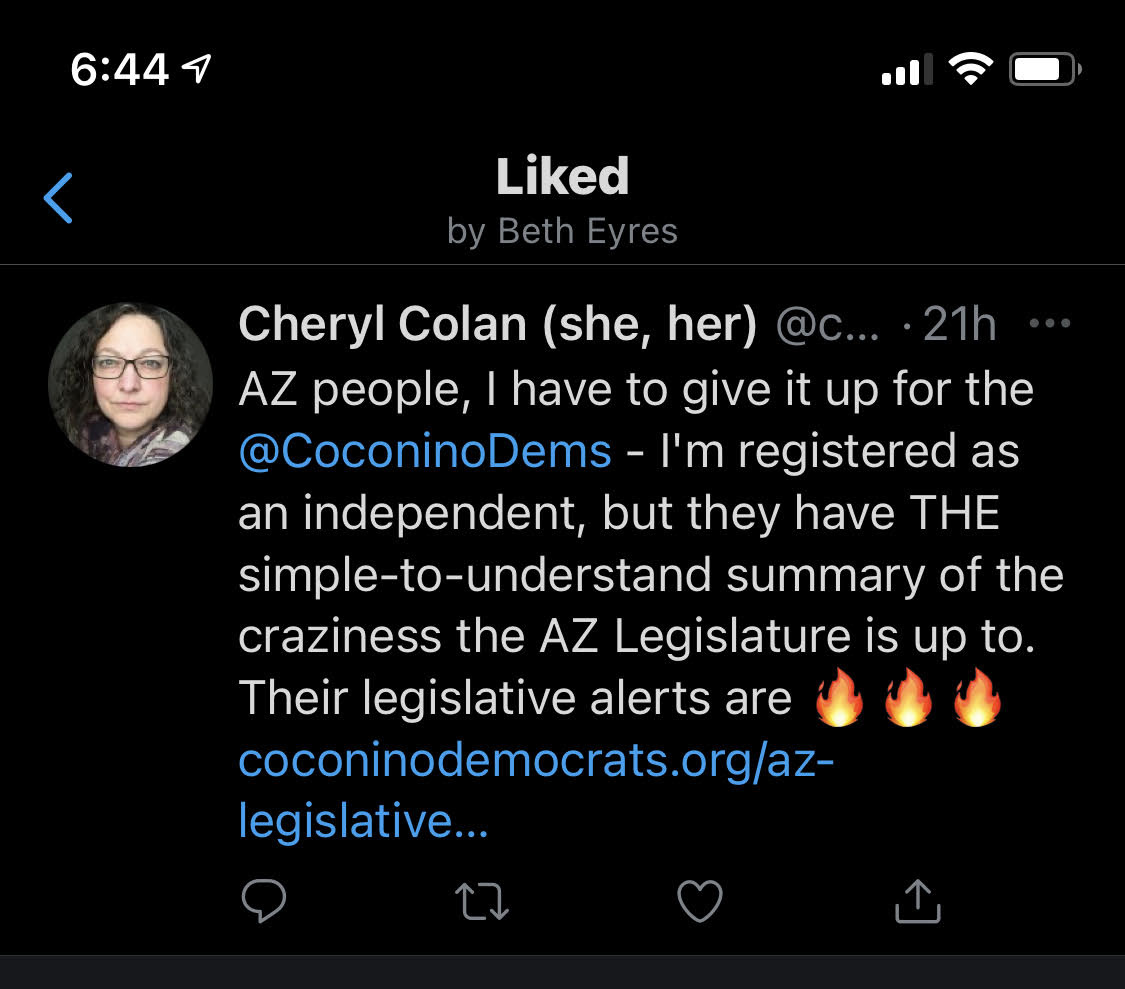Tap the location services arrow icon
This screenshot has width=1125, height=989.
point(197,68)
